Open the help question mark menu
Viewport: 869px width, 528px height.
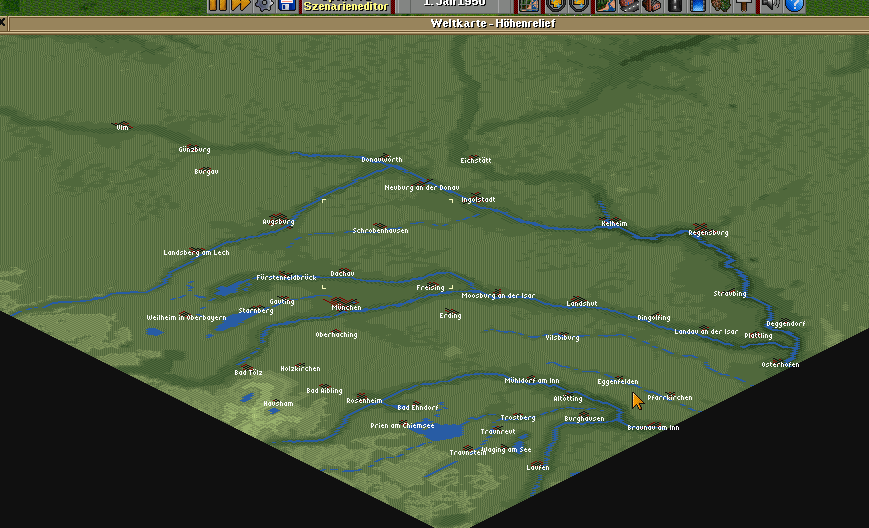(794, 5)
